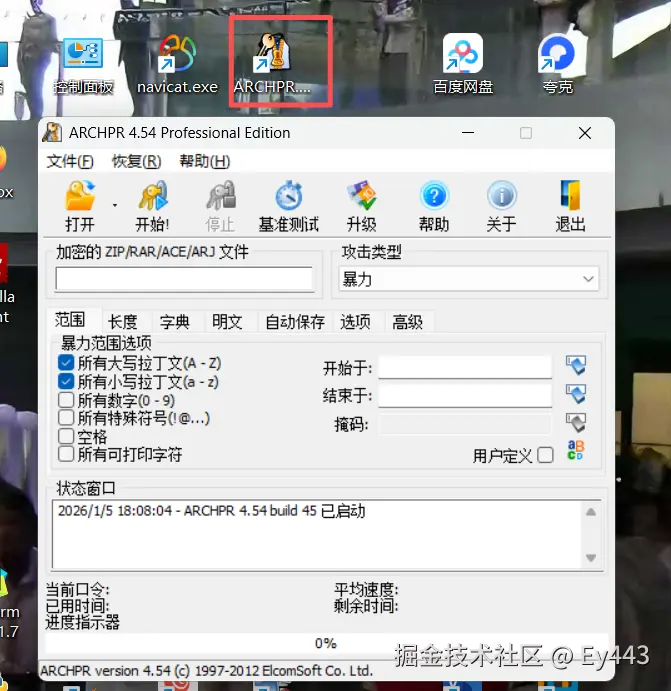
Task: Click the 掩码 mask input field
Action: [x=465, y=424]
